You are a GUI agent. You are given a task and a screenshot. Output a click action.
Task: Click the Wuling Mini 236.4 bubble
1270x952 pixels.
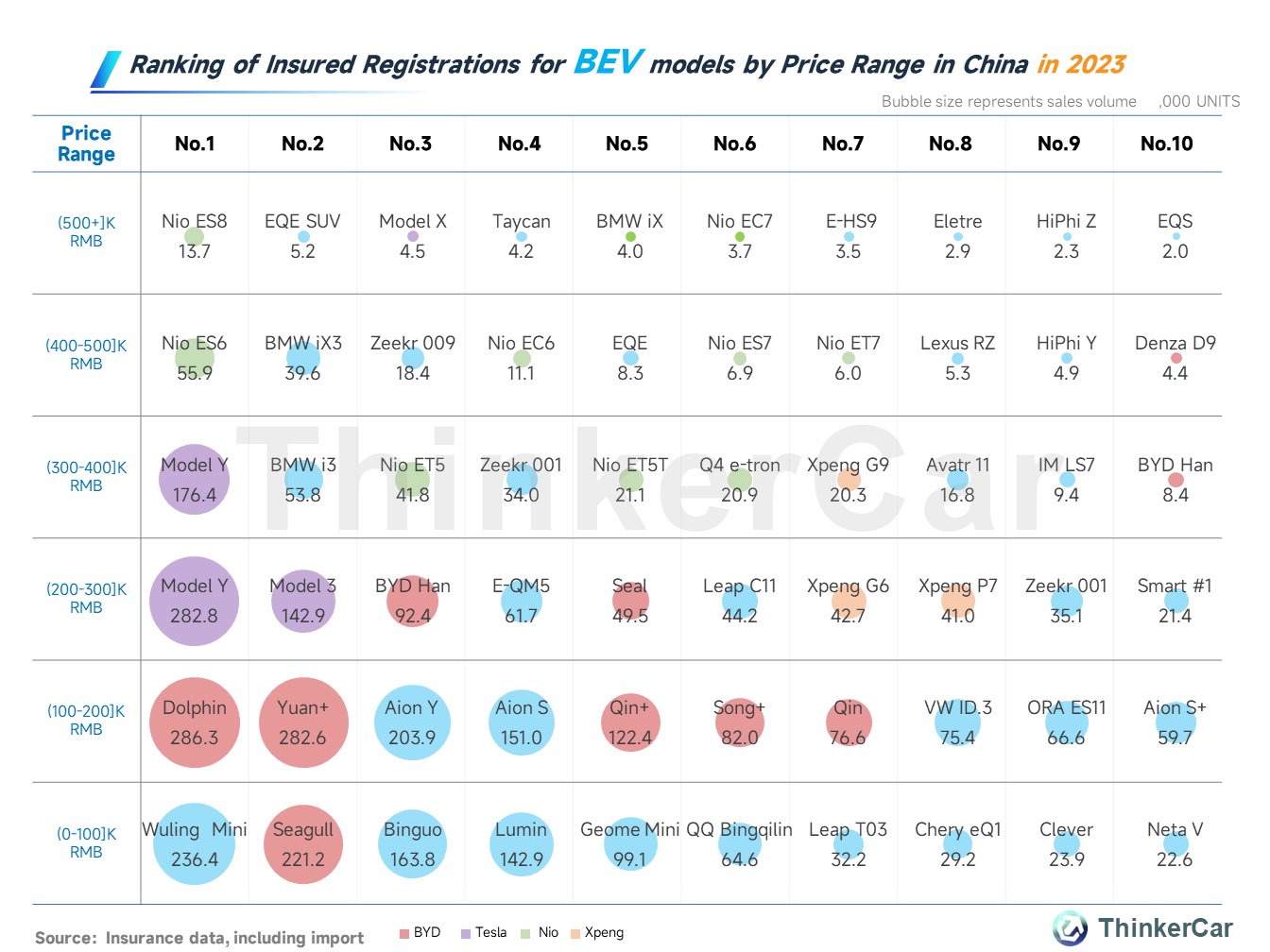coord(194,844)
